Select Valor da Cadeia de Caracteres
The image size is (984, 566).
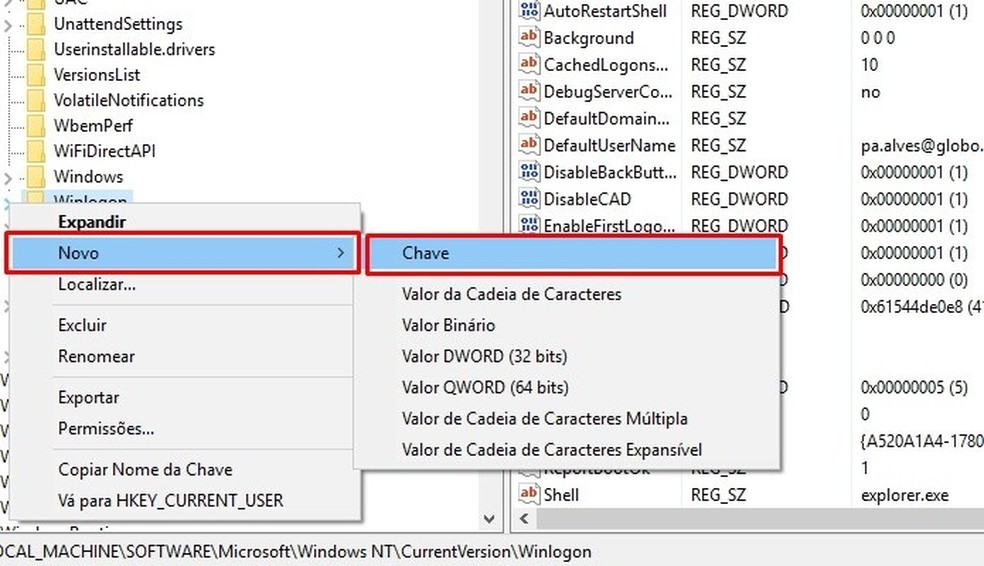(511, 294)
